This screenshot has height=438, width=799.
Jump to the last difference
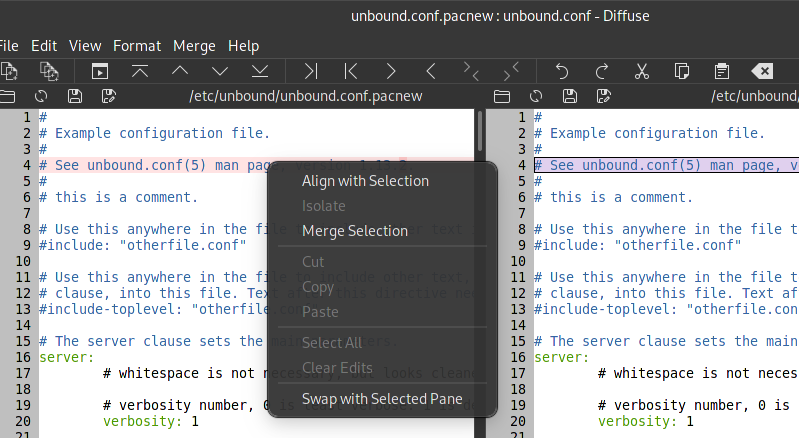(260, 71)
